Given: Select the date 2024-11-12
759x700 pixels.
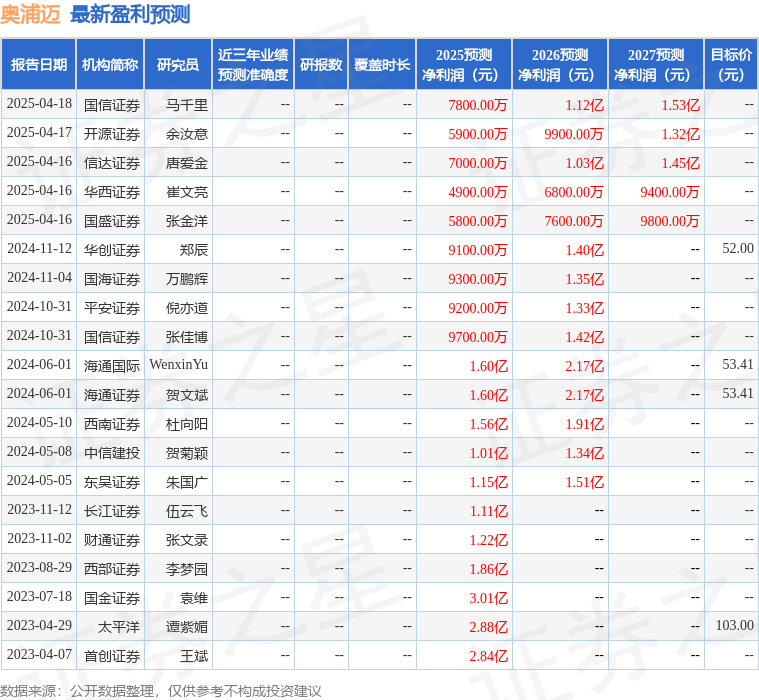Looking at the screenshot, I should [x=39, y=249].
